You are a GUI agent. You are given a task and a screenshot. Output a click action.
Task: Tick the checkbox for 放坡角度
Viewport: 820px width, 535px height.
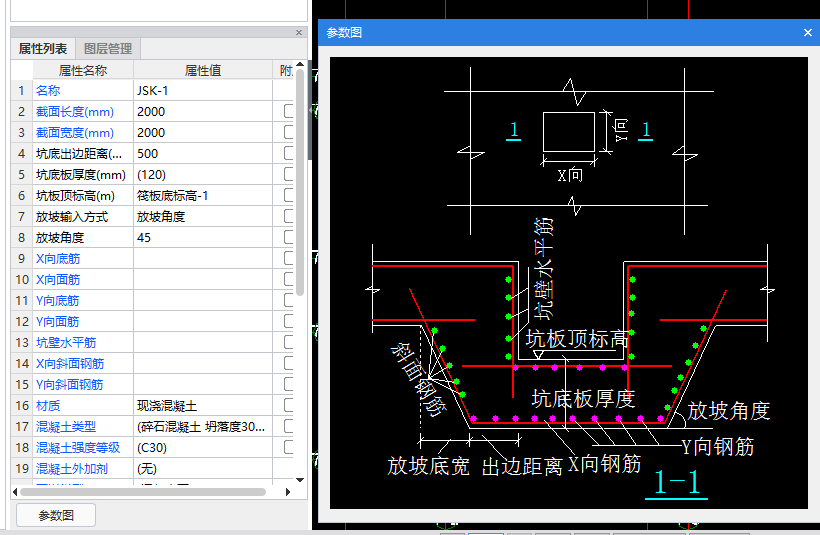(289, 237)
